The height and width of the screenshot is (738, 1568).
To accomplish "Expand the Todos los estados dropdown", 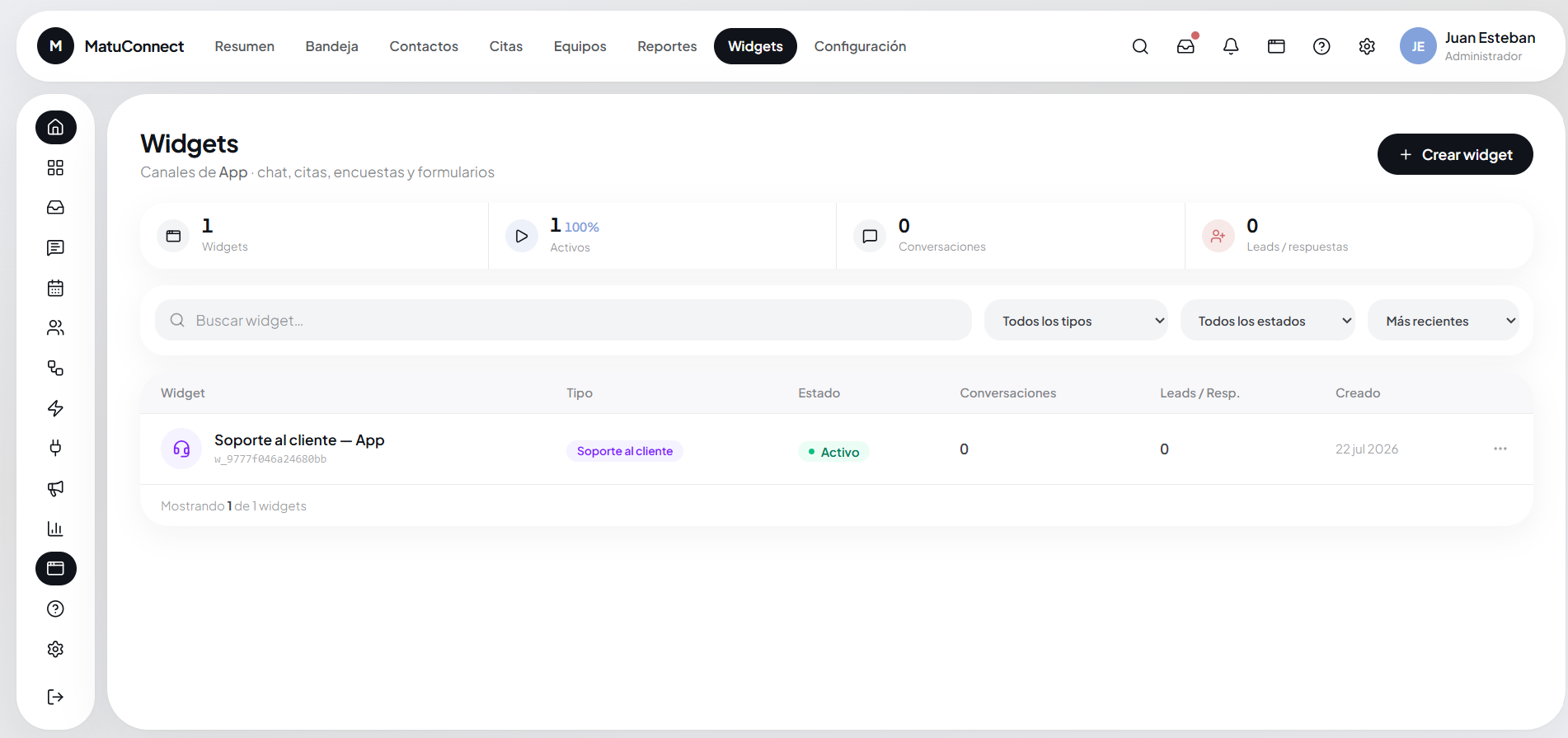I will [1267, 321].
